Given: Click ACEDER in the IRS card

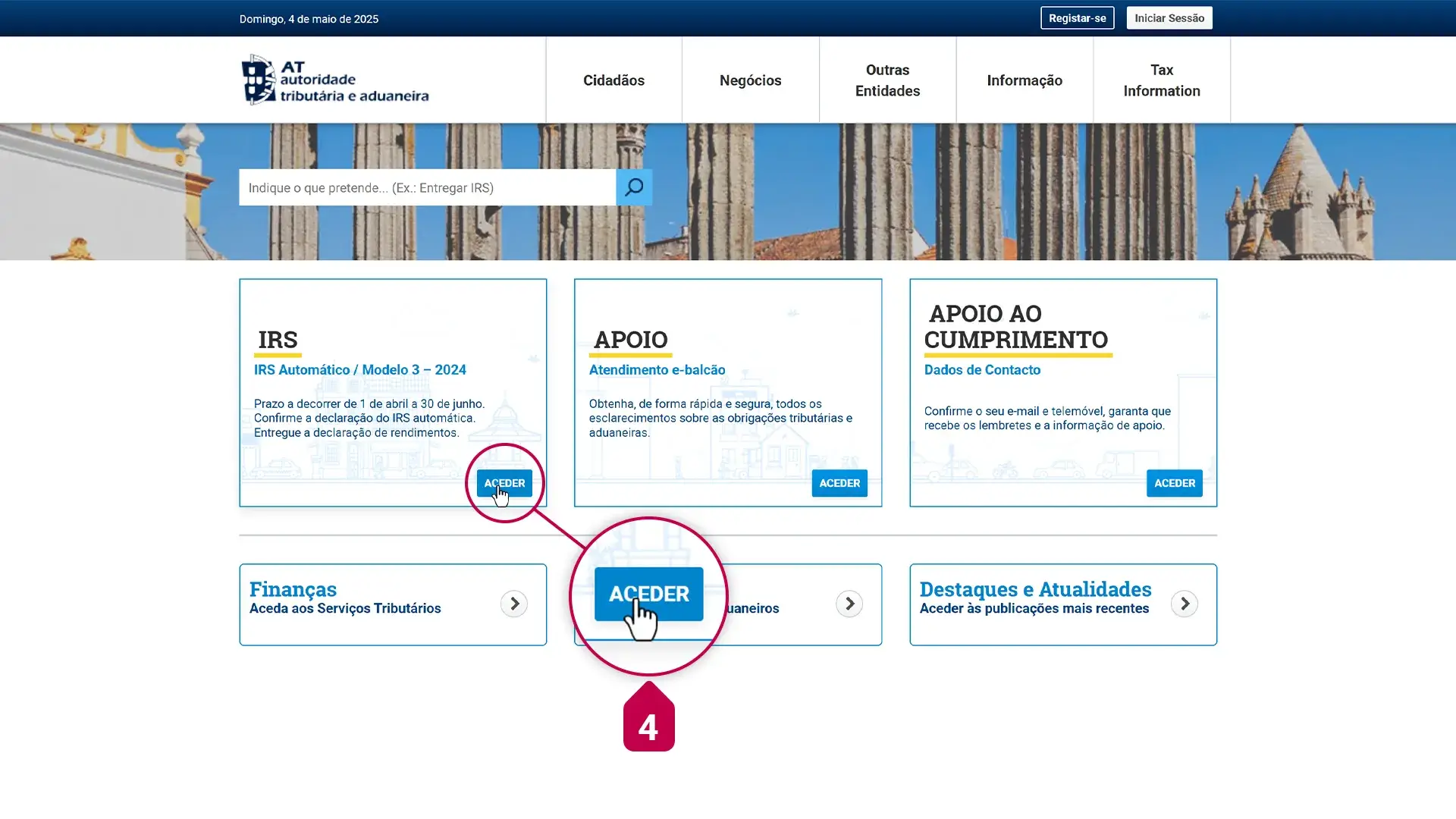Looking at the screenshot, I should click(x=504, y=483).
